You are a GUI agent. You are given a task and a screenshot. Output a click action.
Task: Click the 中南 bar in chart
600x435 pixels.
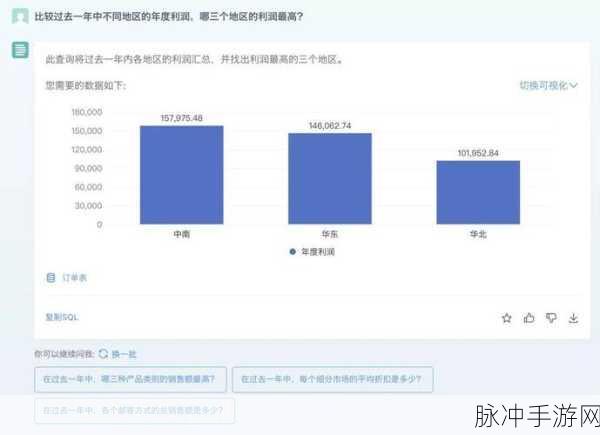pos(182,175)
